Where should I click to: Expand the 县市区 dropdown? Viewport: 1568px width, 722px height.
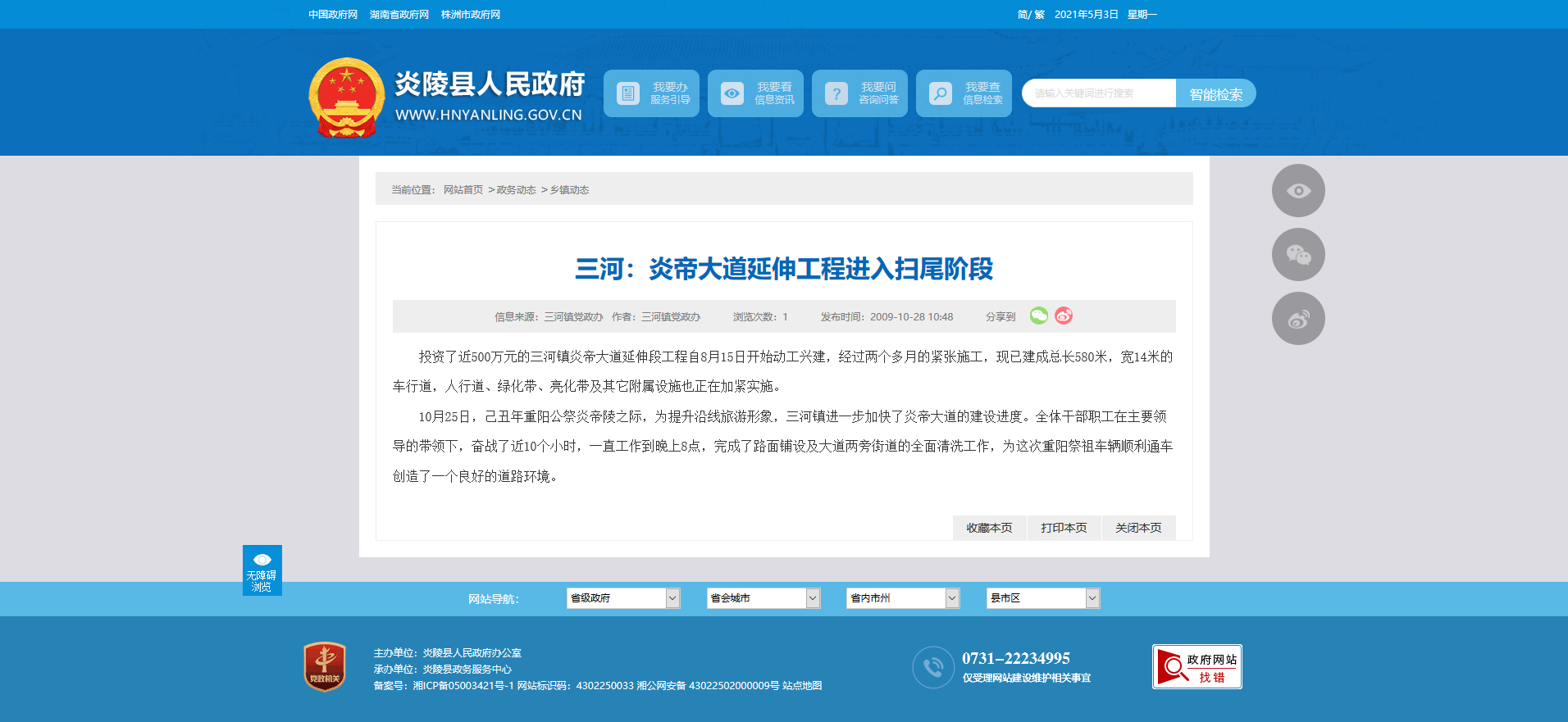click(1043, 598)
